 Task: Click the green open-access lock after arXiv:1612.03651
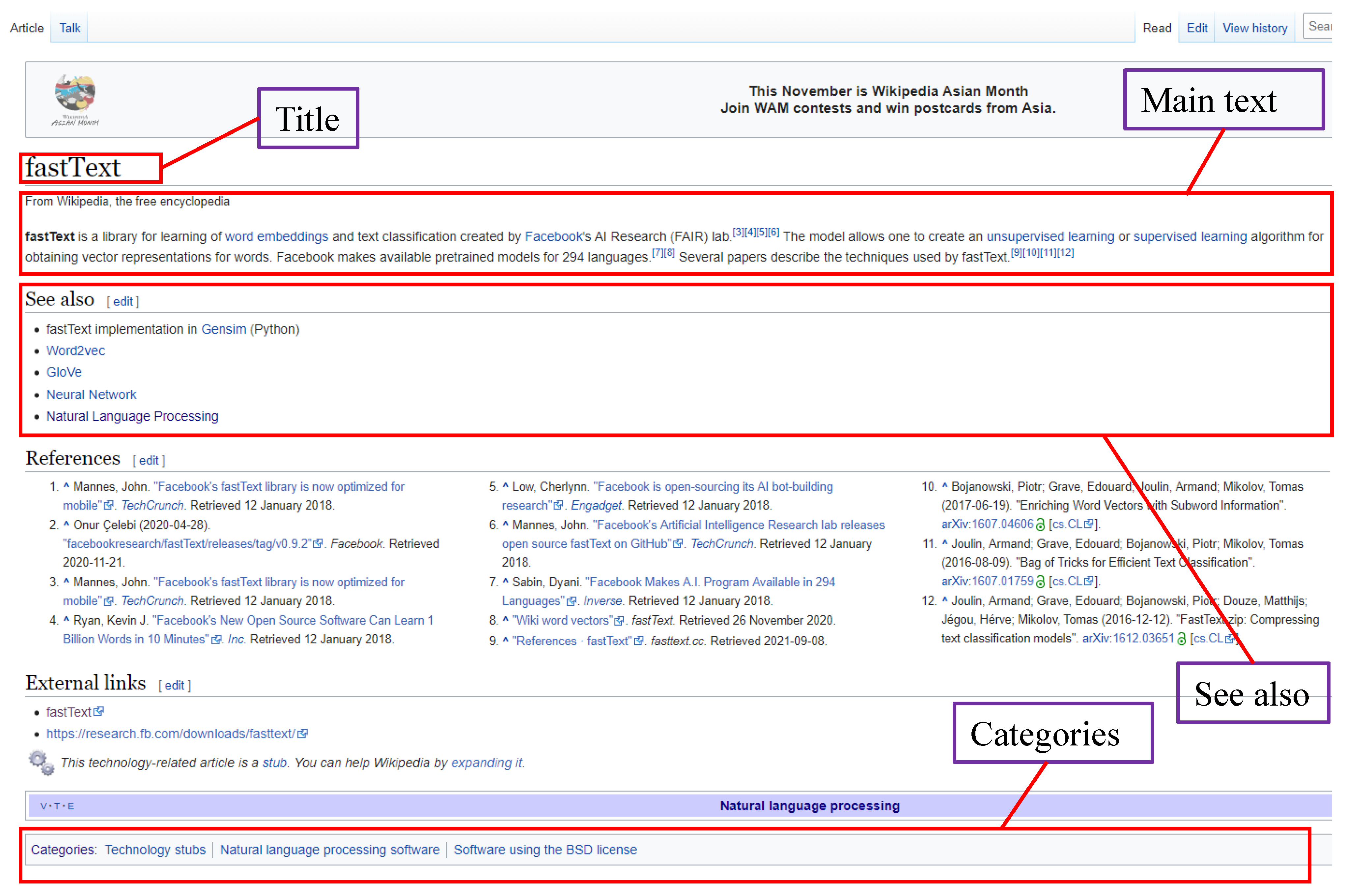click(x=1181, y=639)
